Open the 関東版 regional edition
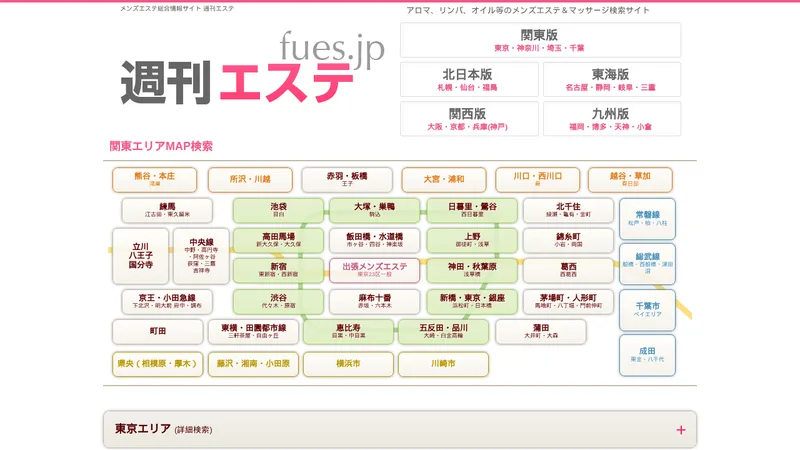 click(x=540, y=40)
